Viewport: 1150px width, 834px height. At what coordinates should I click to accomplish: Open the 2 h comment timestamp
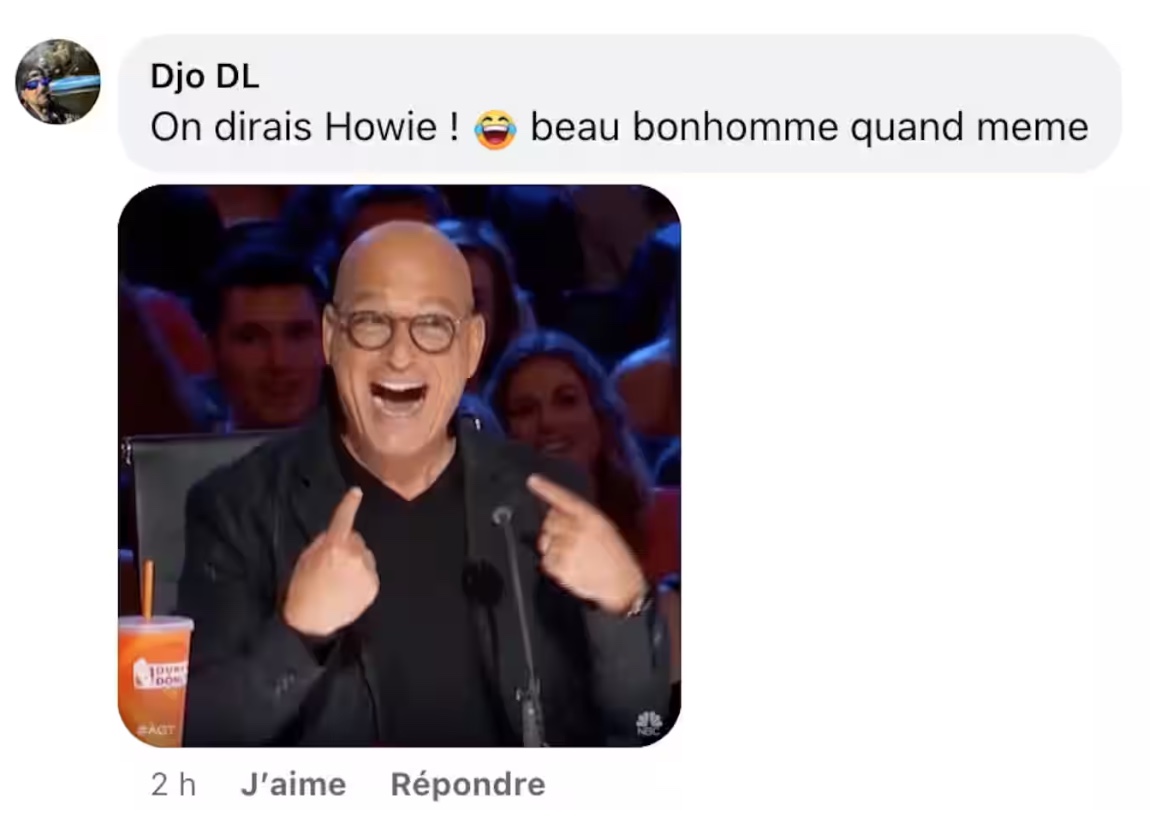[174, 785]
